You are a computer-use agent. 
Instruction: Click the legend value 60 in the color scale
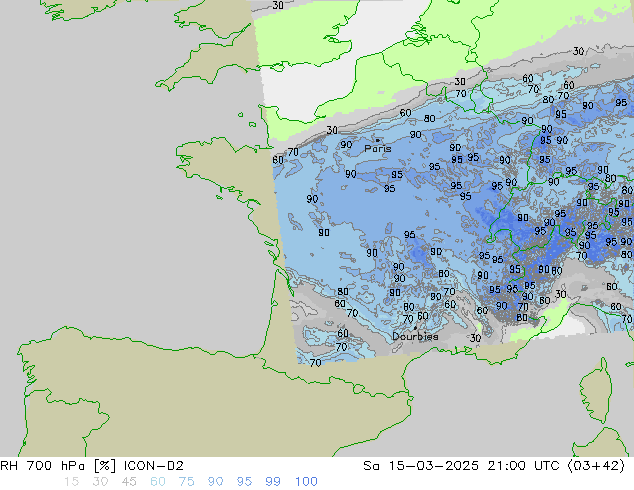[x=158, y=482]
